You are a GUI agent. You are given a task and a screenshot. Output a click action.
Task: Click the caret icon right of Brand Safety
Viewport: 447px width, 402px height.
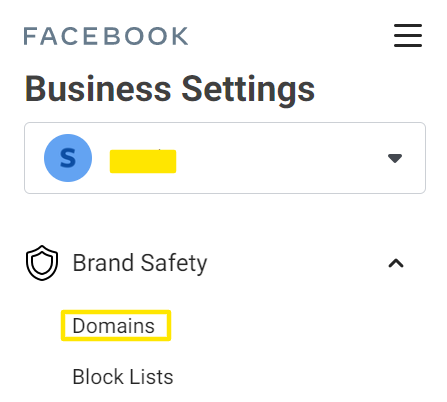point(396,263)
